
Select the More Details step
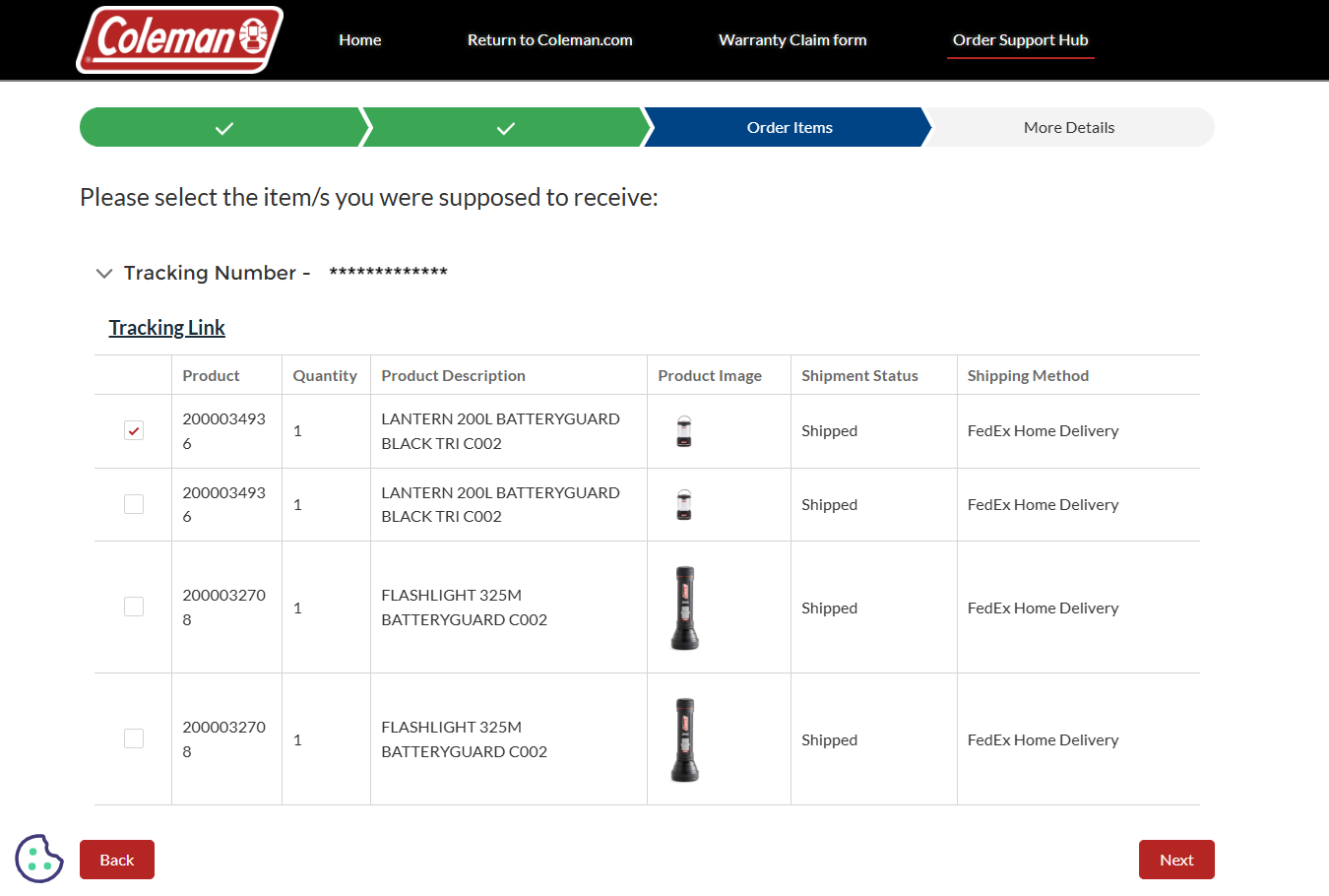pos(1069,127)
